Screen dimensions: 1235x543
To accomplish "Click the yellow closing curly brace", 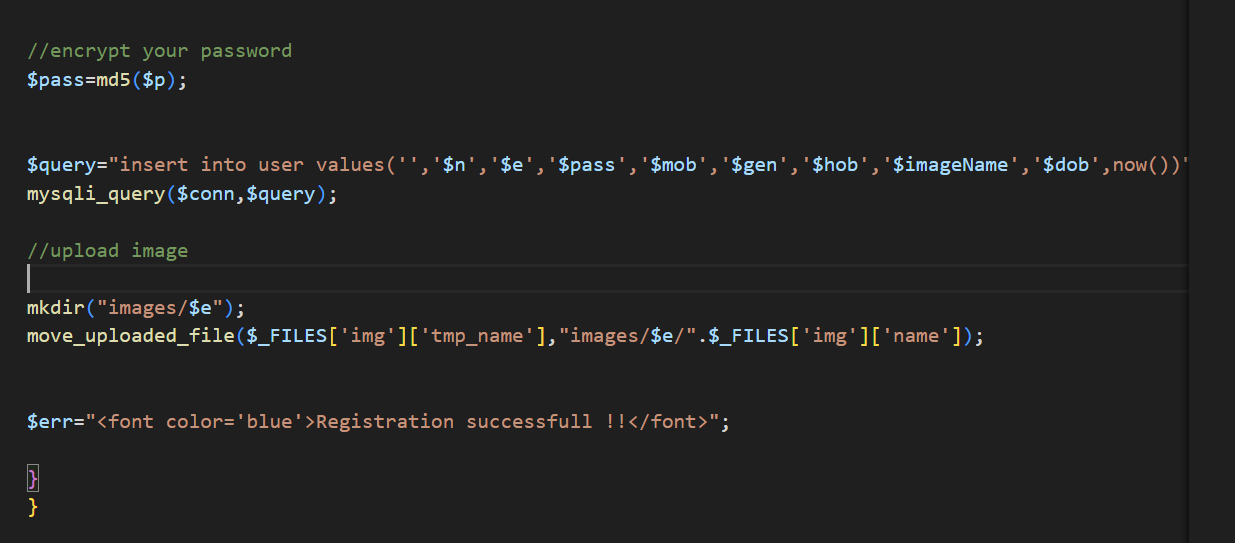I will [x=33, y=508].
